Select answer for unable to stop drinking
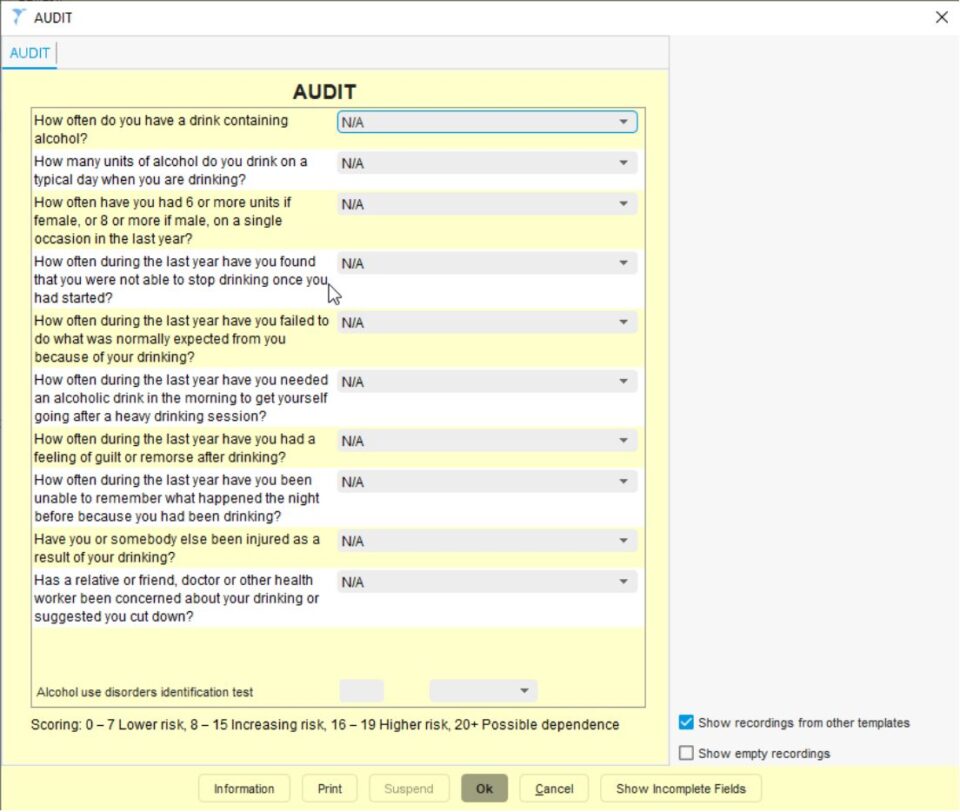This screenshot has height=812, width=960. coord(487,263)
